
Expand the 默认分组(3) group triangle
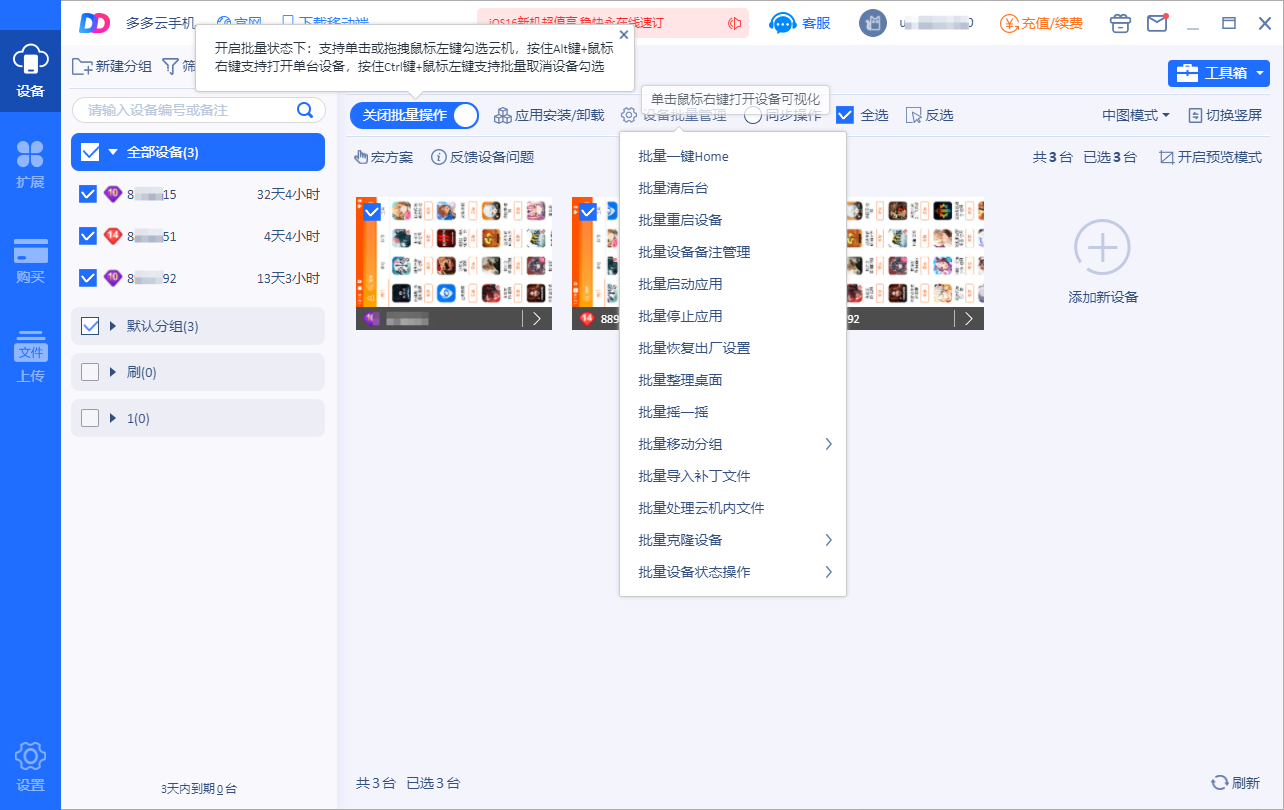[113, 326]
